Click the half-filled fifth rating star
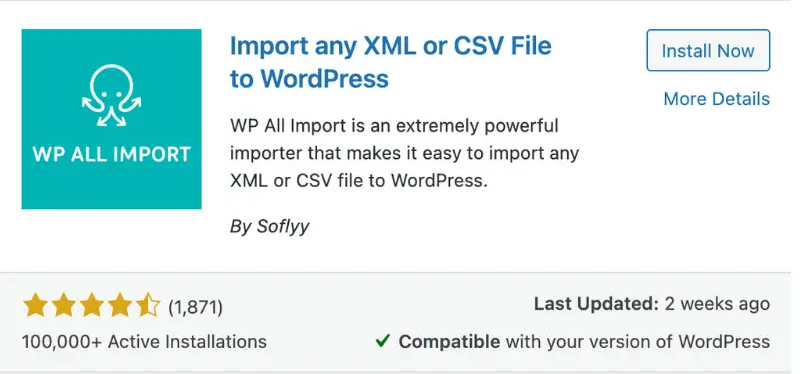This screenshot has width=800, height=374. pyautogui.click(x=148, y=306)
